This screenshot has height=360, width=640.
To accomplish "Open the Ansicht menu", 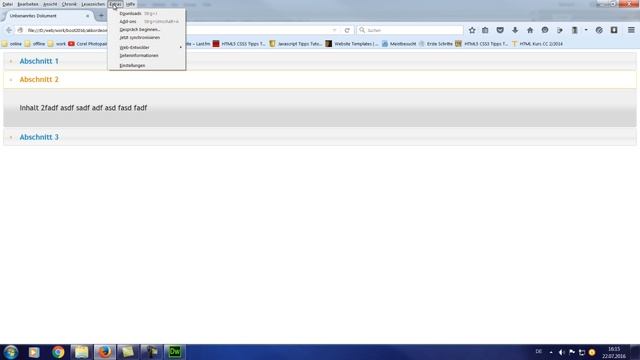I will (50, 4).
